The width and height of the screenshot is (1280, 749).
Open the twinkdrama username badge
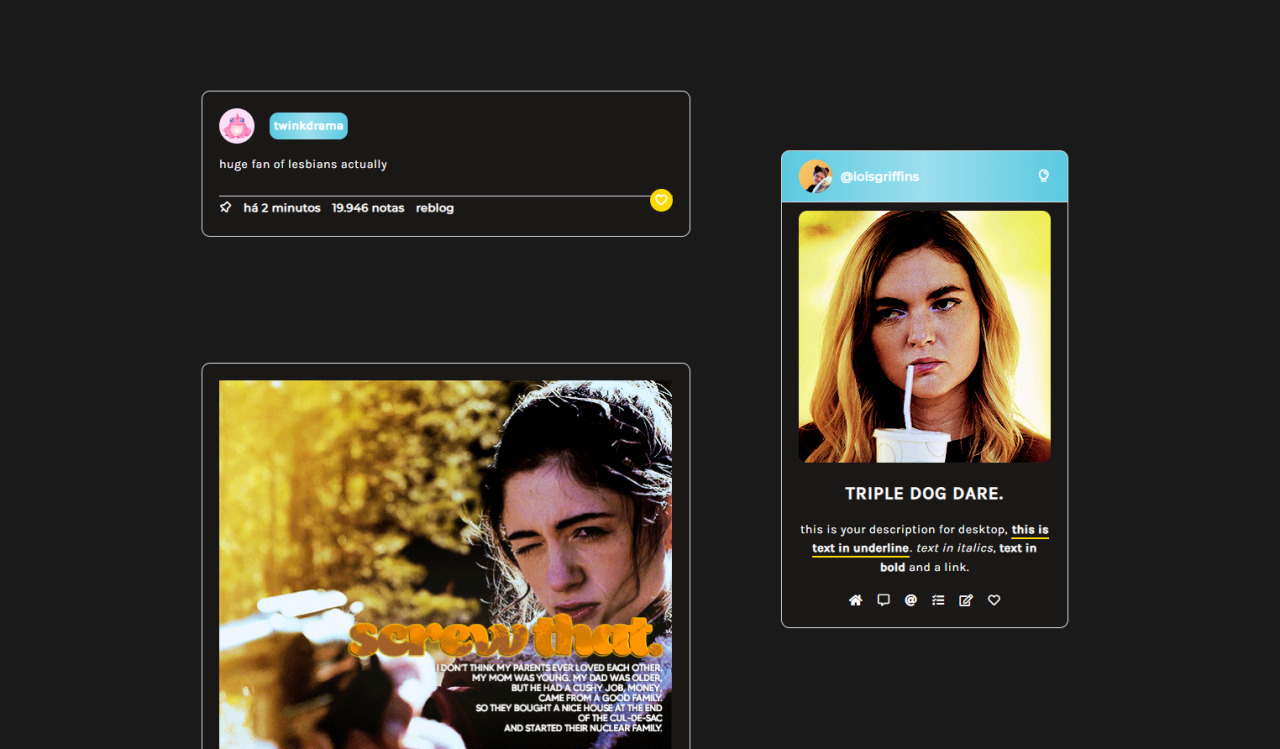308,126
